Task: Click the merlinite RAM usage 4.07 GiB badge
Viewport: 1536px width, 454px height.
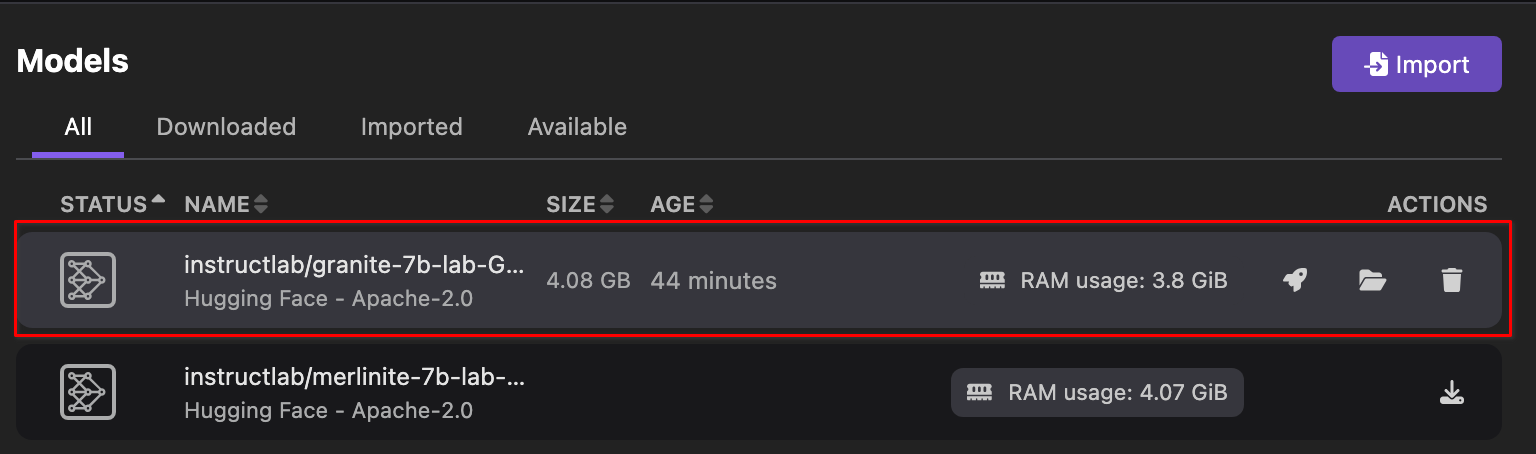Action: pyautogui.click(x=1097, y=393)
